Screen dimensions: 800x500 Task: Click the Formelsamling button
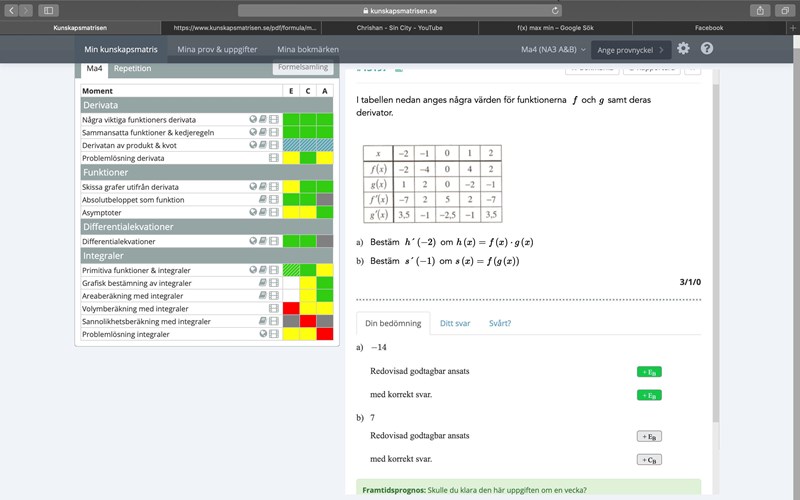pos(303,68)
